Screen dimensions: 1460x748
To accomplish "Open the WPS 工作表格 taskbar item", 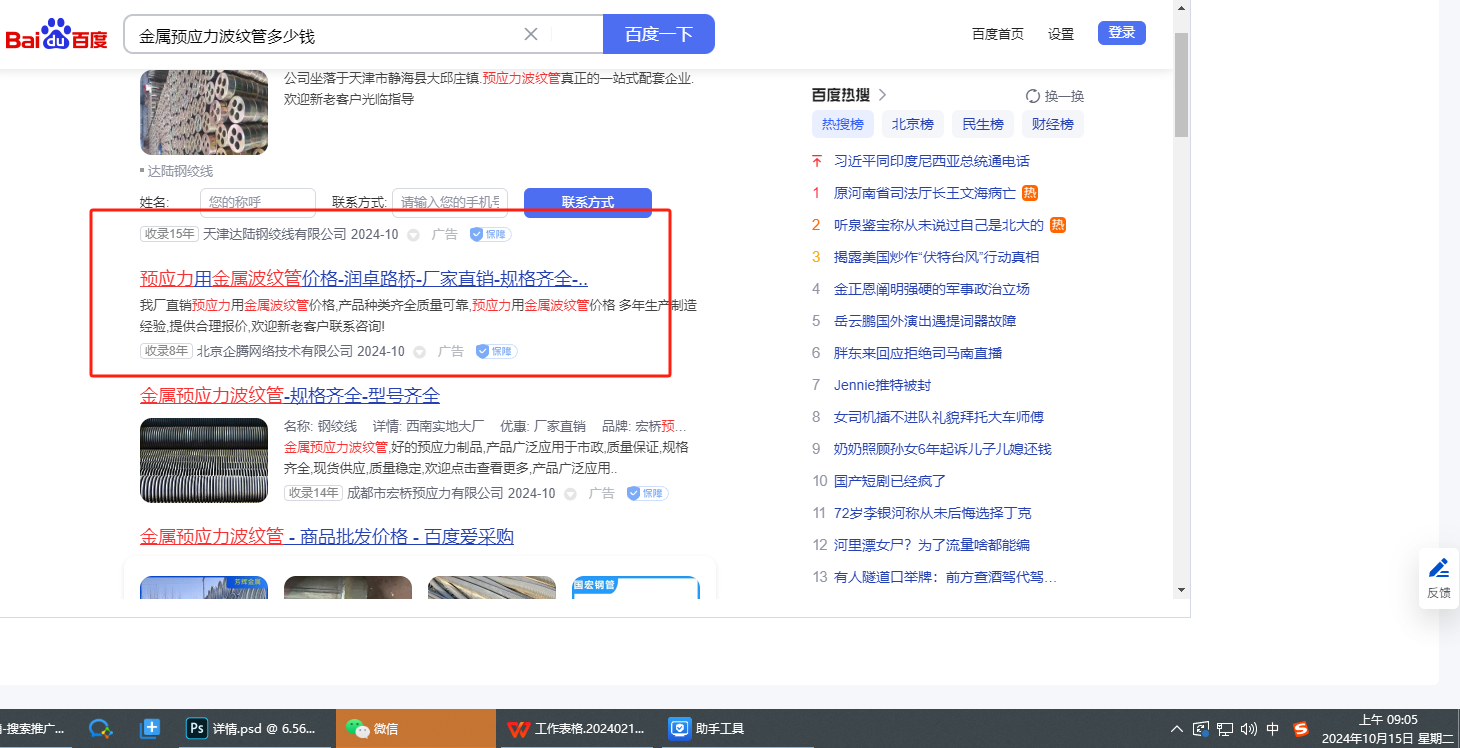I will [x=576, y=728].
